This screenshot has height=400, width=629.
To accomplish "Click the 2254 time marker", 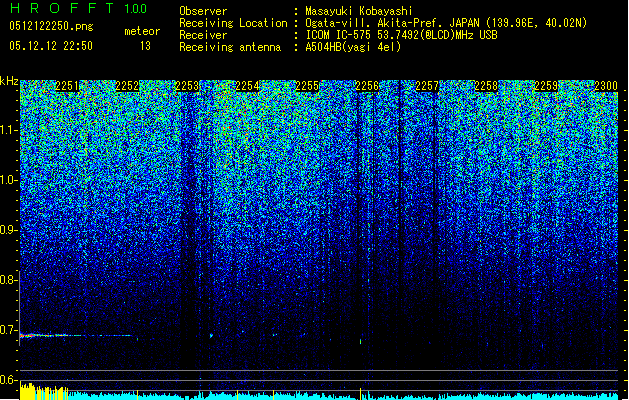I will pyautogui.click(x=247, y=86).
